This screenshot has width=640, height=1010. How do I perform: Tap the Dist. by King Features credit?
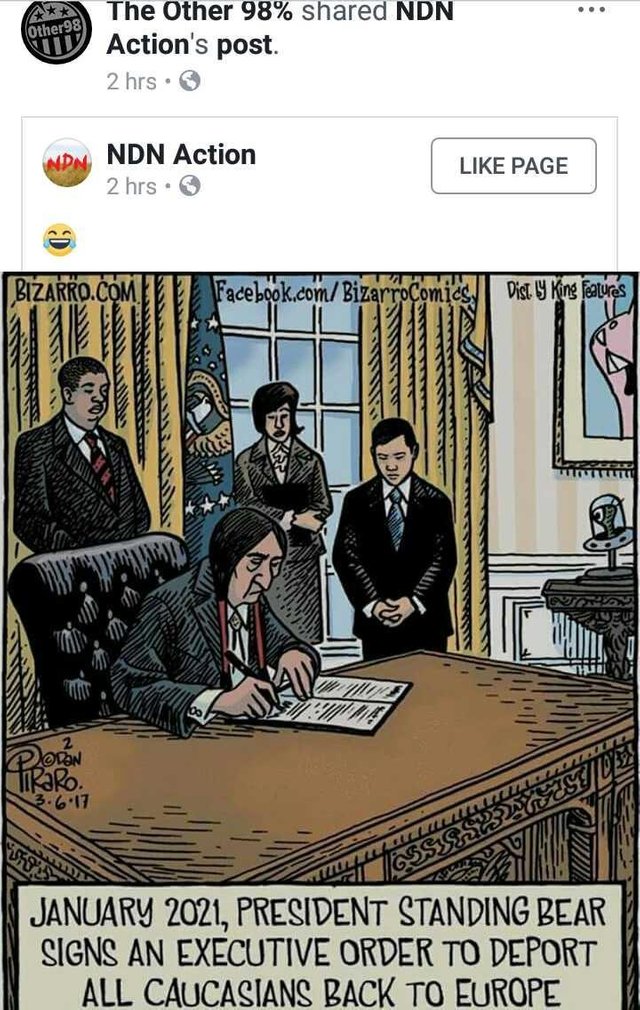pos(565,289)
